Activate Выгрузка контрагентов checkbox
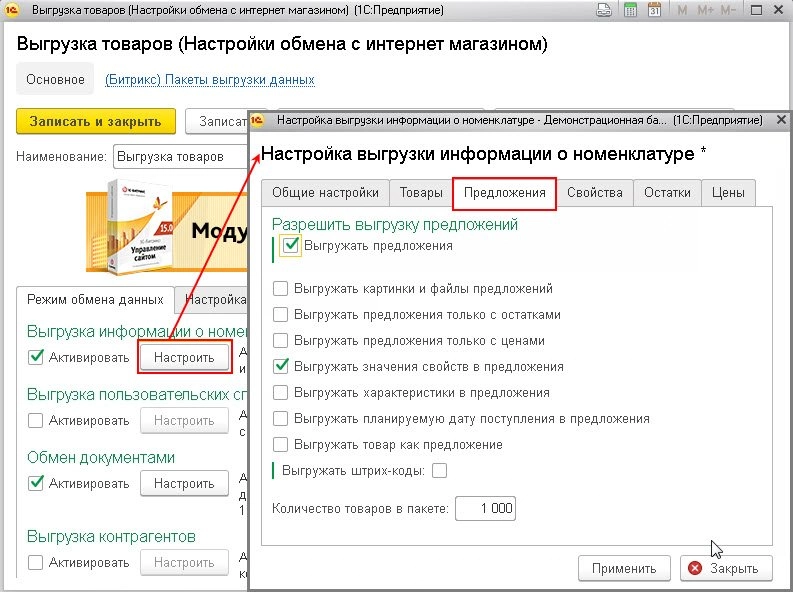 [36, 562]
